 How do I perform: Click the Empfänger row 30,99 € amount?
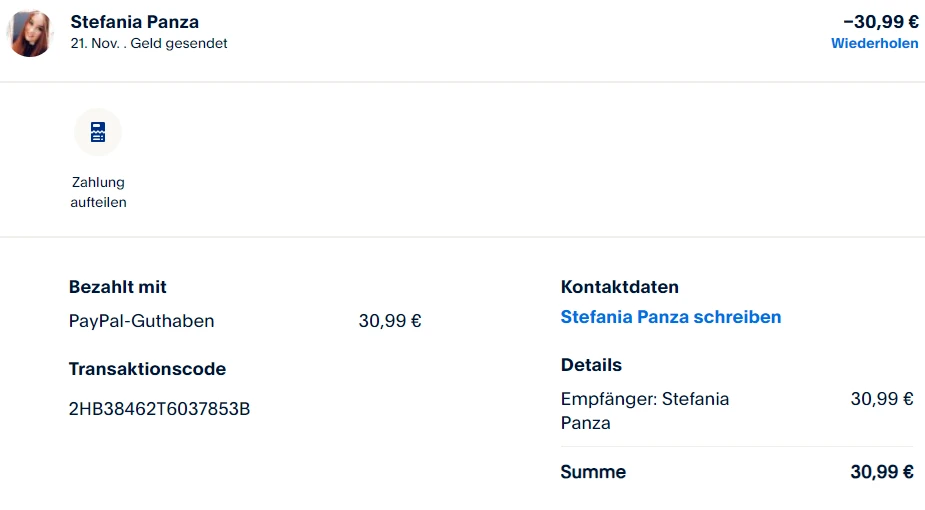click(881, 399)
